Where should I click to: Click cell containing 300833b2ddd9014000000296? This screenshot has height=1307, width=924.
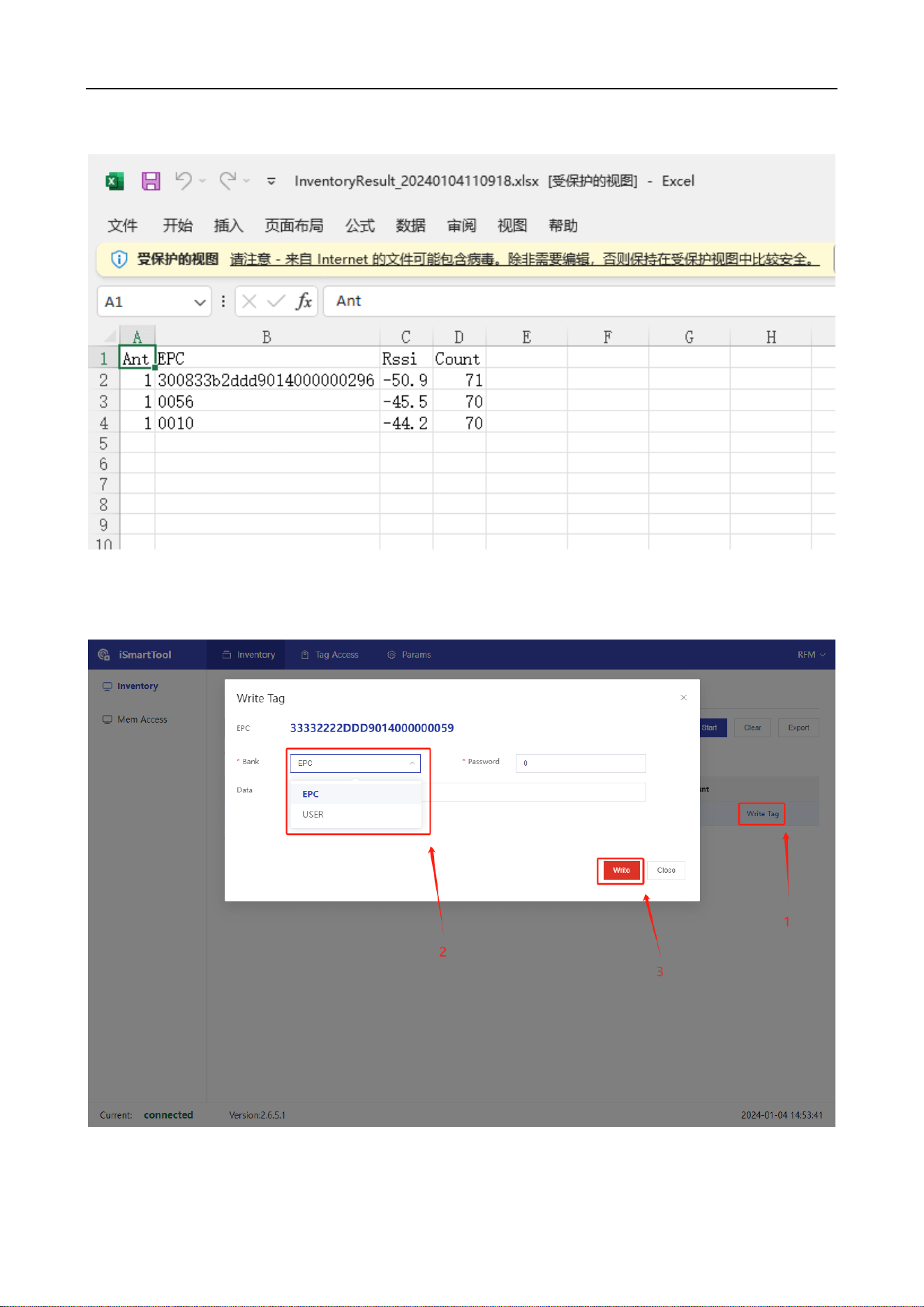[x=267, y=381]
